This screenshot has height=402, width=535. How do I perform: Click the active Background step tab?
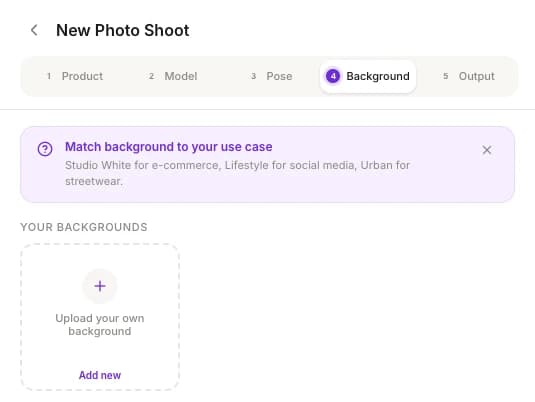pyautogui.click(x=368, y=76)
